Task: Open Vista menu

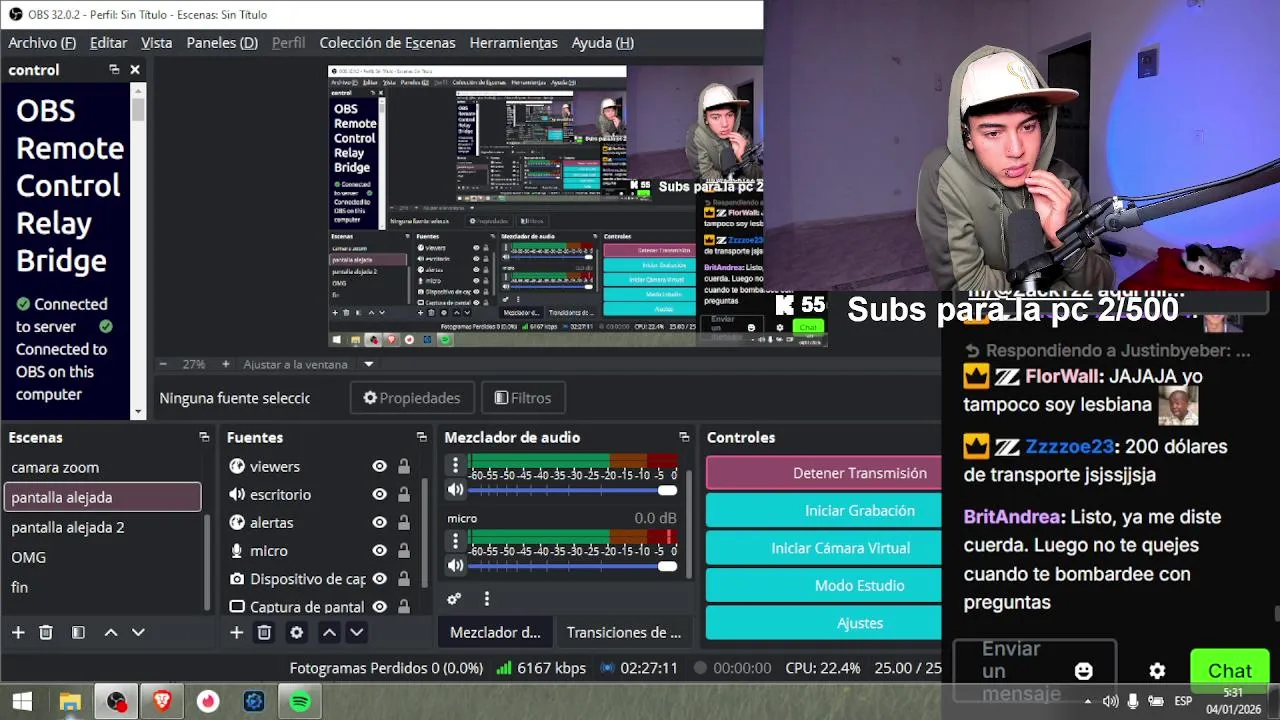Action: pos(156,42)
